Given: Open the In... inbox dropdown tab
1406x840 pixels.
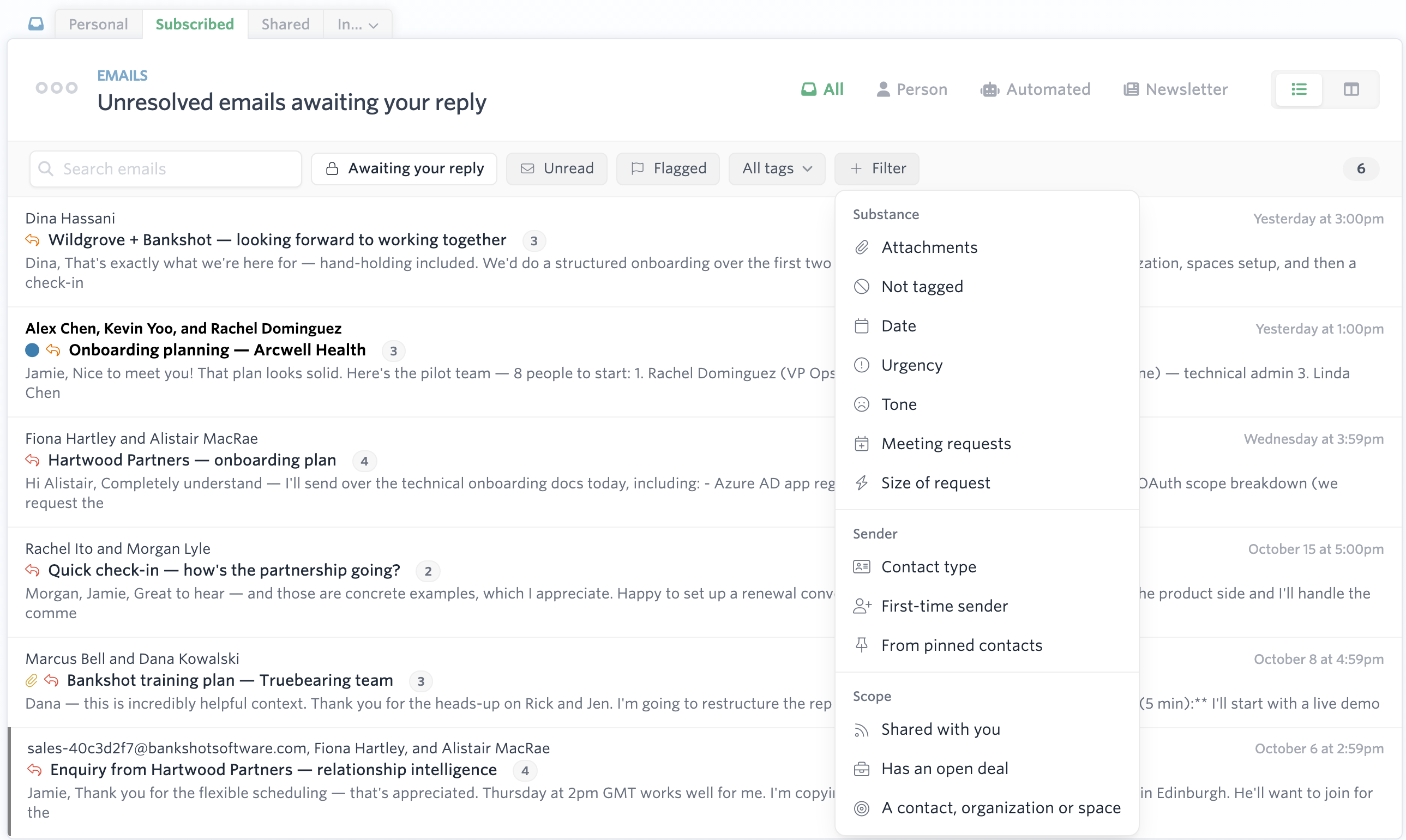Looking at the screenshot, I should pos(358,25).
